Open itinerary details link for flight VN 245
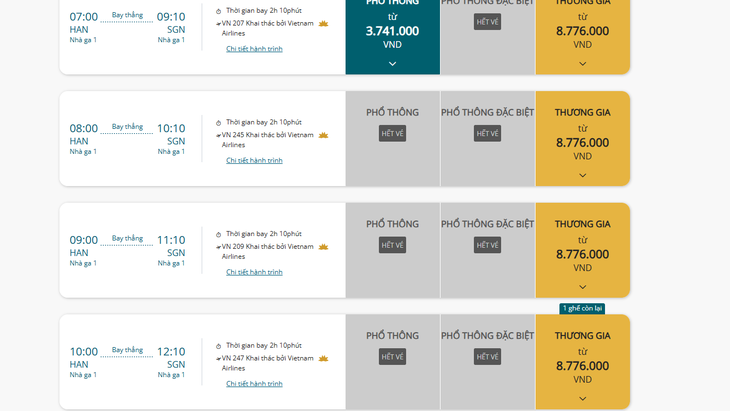 [254, 160]
